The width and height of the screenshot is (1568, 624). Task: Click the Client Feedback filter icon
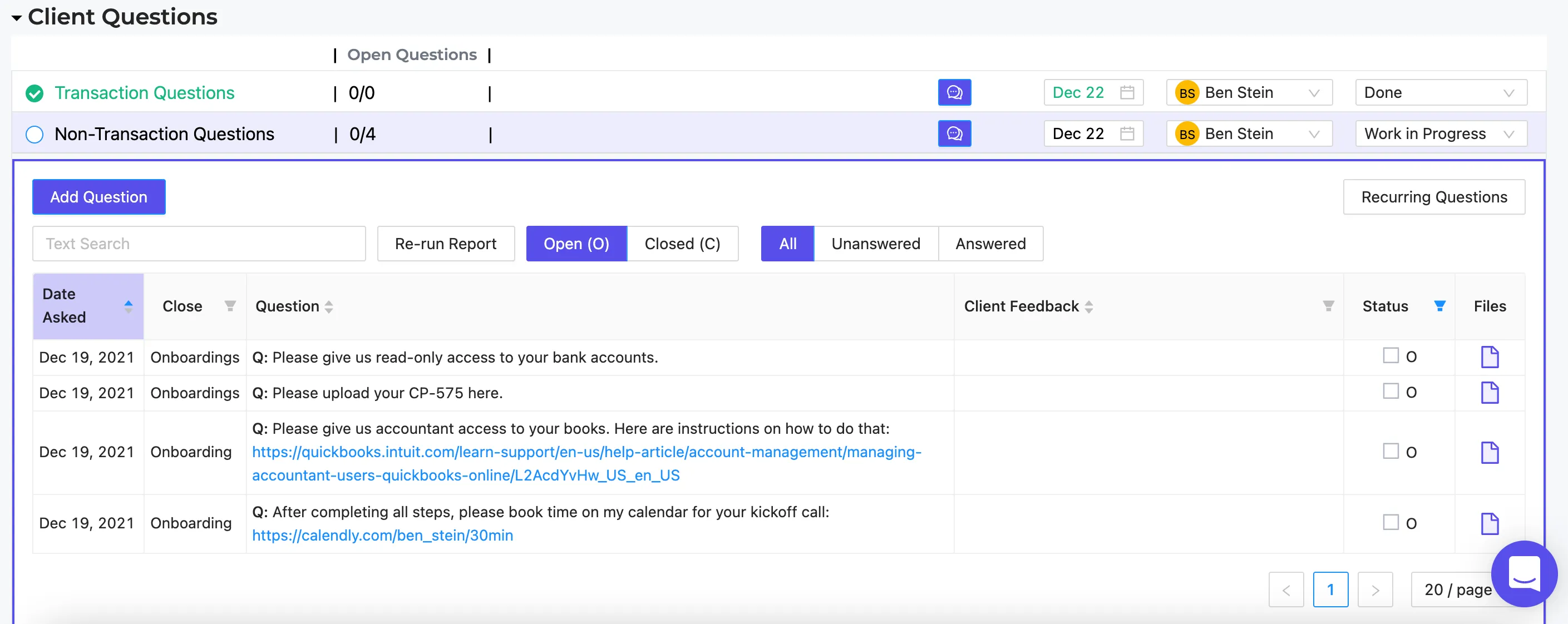pyautogui.click(x=1328, y=306)
